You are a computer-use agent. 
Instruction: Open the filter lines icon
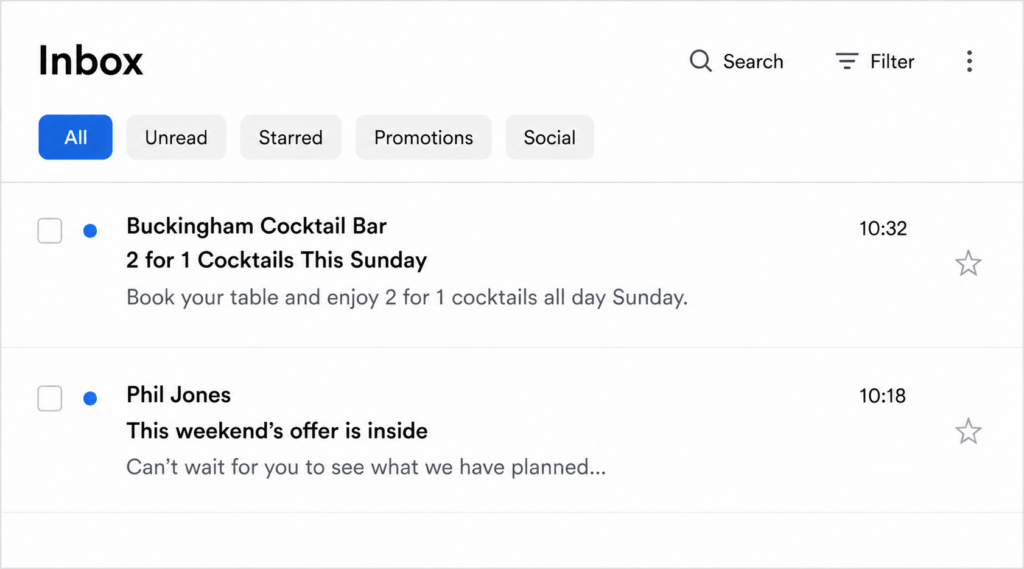846,61
